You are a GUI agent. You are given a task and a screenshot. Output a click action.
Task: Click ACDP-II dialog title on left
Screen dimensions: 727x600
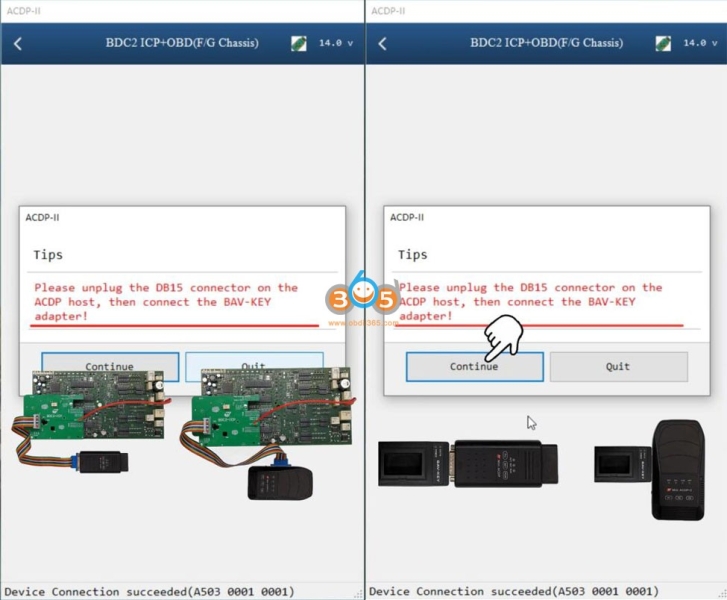click(42, 217)
